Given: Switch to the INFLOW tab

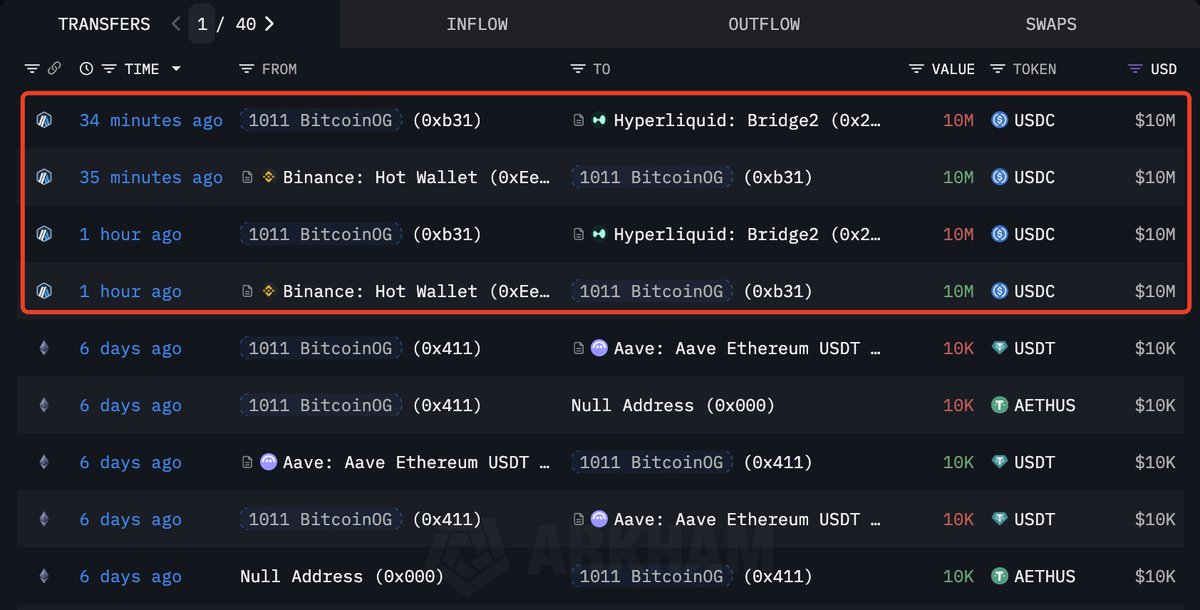Looking at the screenshot, I should coord(477,24).
